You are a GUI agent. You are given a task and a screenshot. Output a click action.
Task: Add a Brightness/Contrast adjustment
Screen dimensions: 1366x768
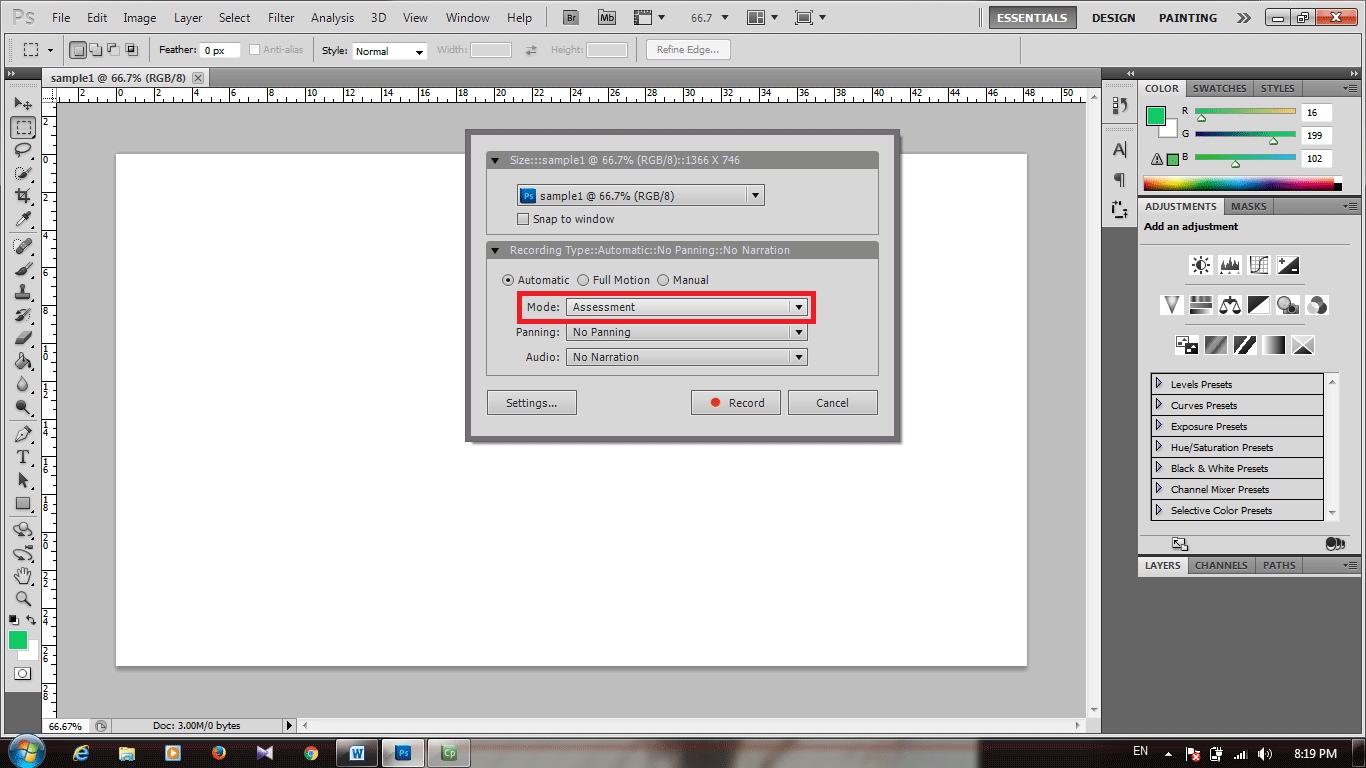(1200, 265)
